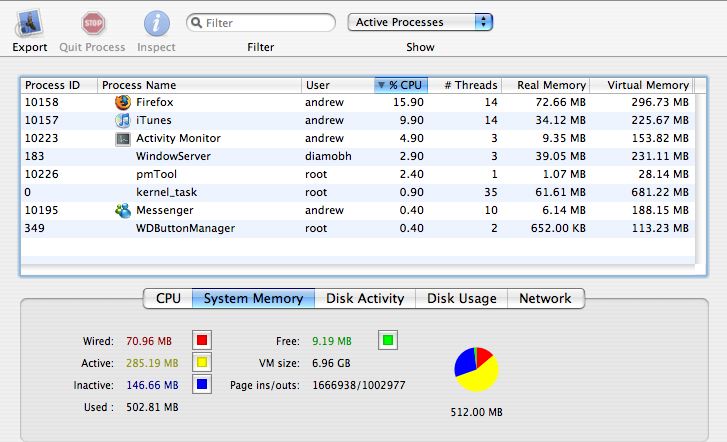
Task: Click the process table vertical scrollbar
Action: coord(701,179)
